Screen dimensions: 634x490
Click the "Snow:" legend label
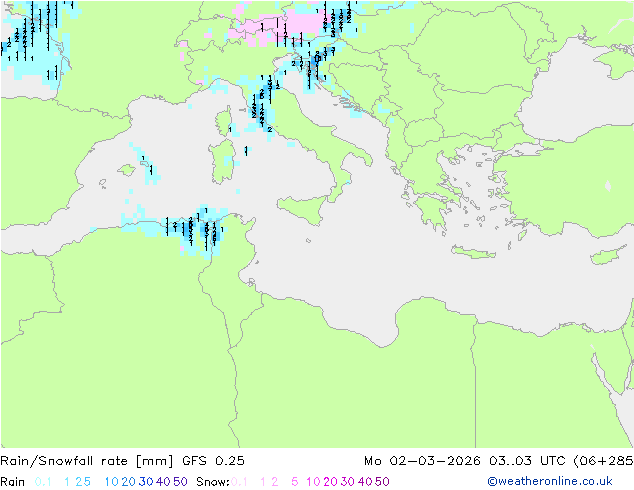pyautogui.click(x=213, y=482)
